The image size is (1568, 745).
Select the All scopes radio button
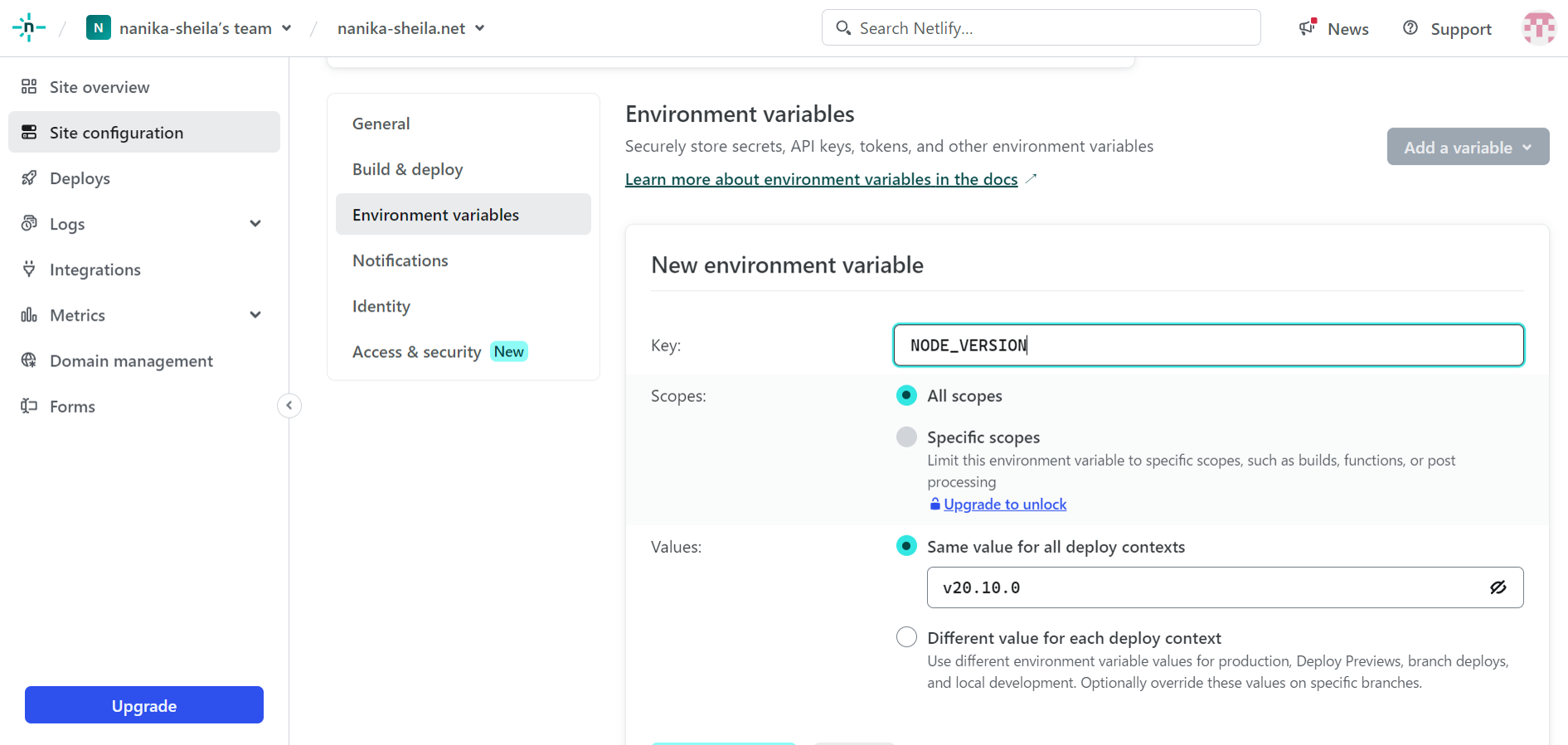point(906,395)
